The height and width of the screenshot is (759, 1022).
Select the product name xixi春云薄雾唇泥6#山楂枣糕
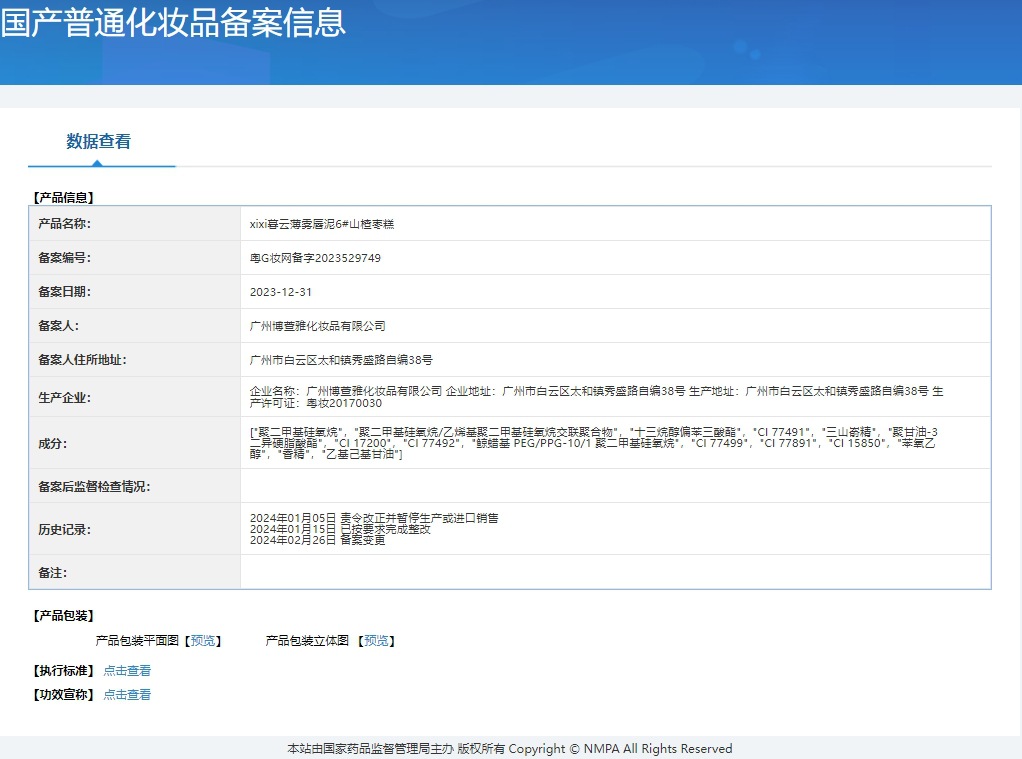coord(322,224)
